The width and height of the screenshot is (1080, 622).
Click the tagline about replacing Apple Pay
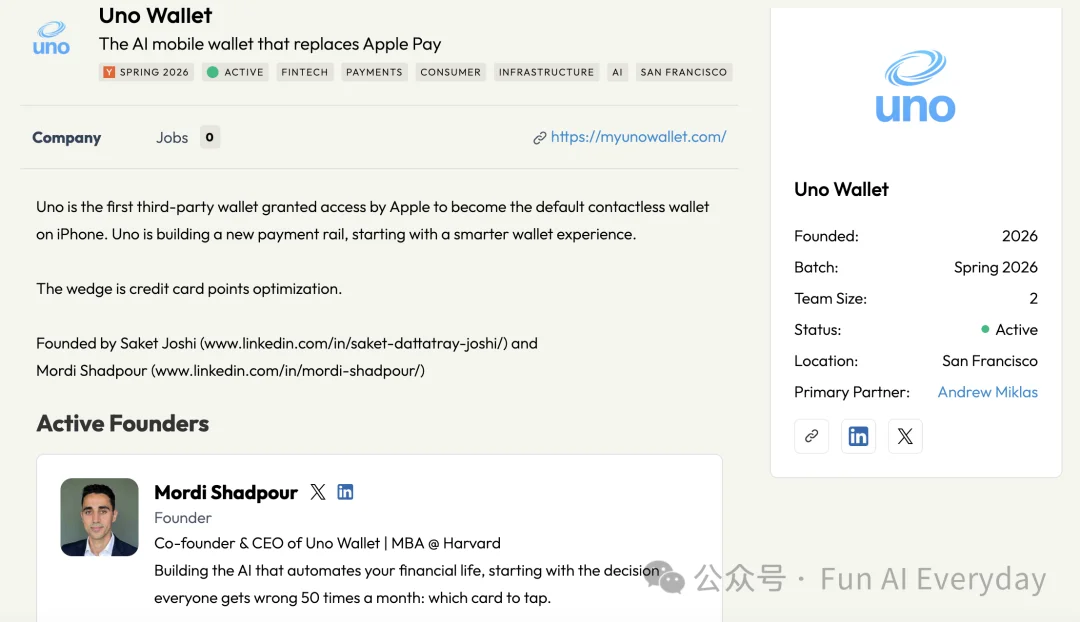270,44
